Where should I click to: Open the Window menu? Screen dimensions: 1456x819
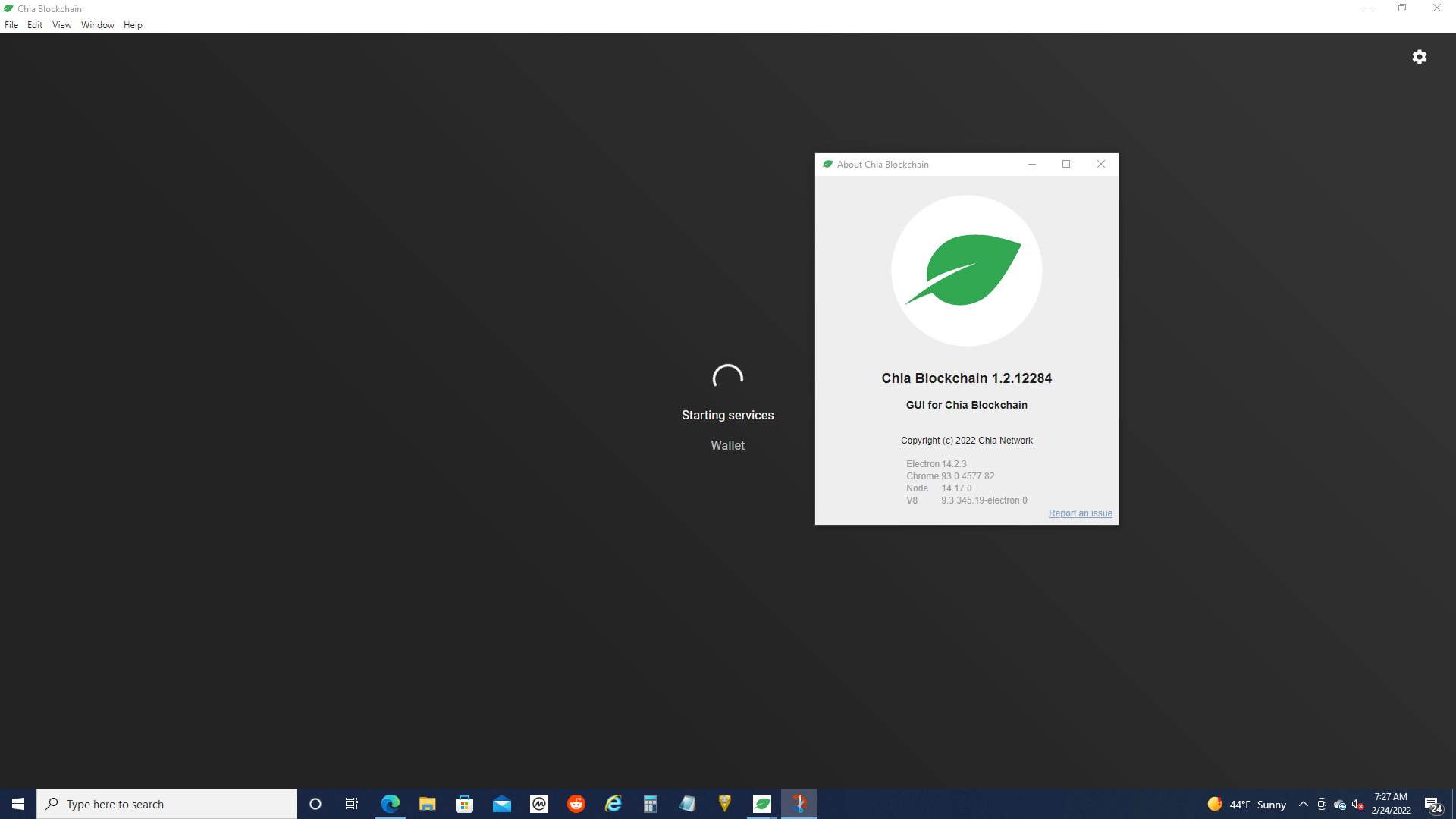98,25
